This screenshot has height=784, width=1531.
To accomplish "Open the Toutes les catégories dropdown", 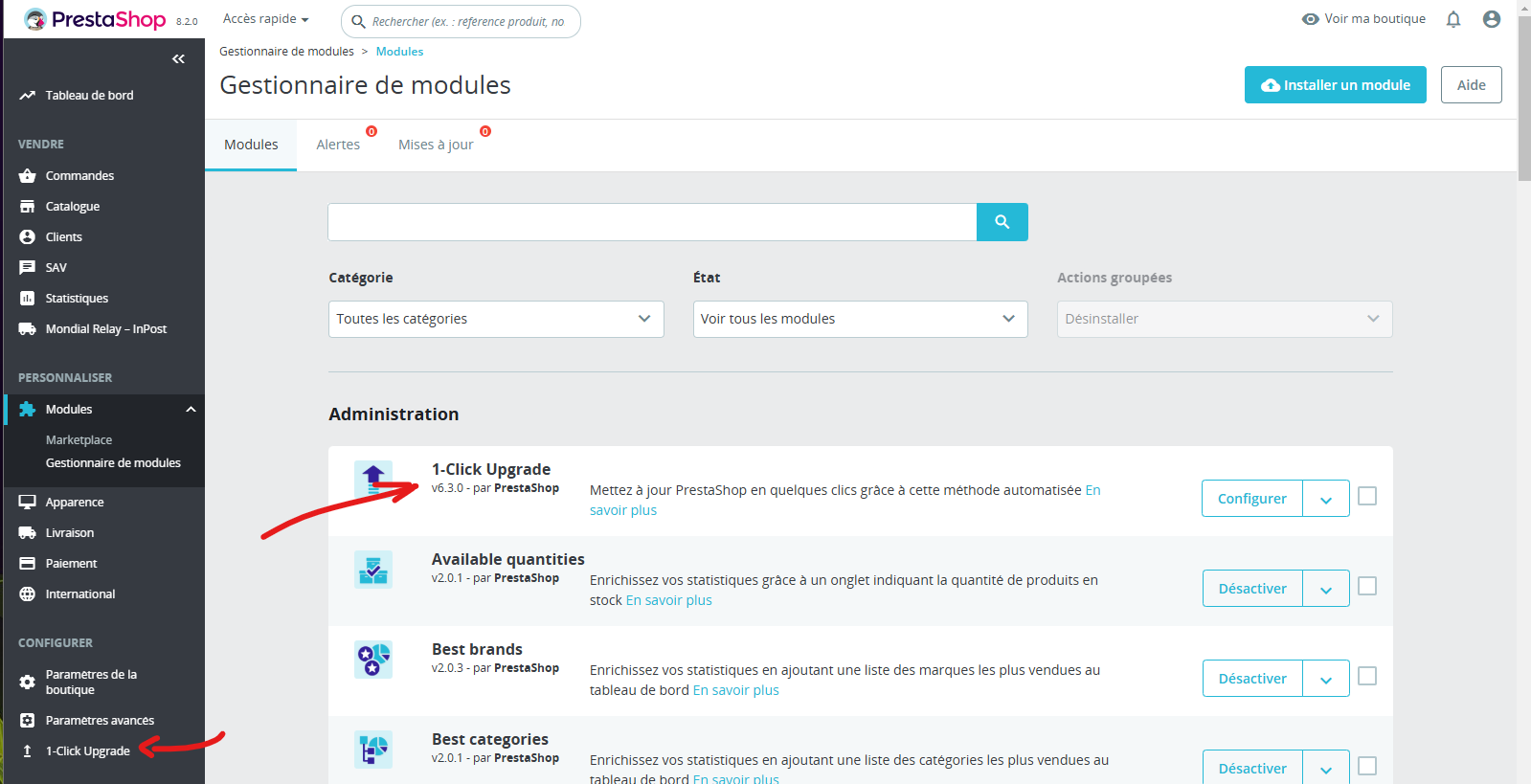I will click(496, 319).
